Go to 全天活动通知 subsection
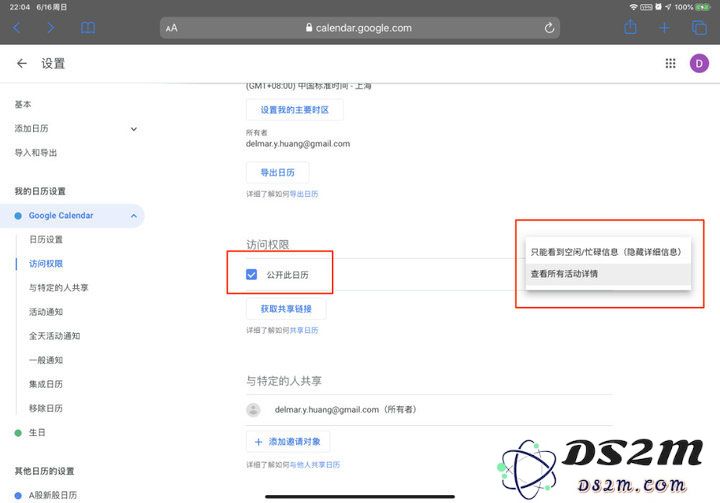The image size is (720, 503). point(54,336)
